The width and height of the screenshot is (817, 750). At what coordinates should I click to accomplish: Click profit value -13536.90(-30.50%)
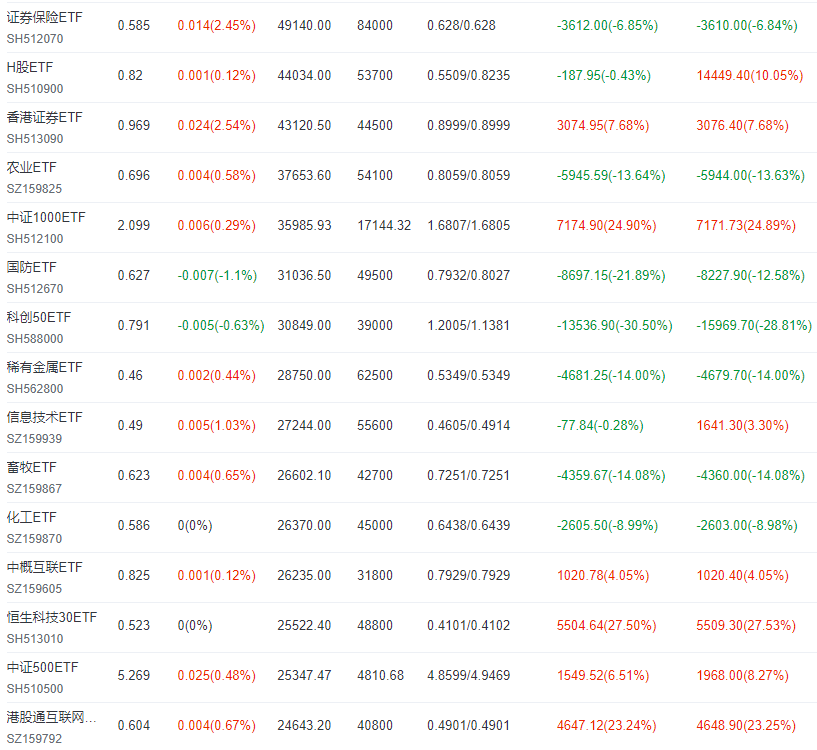pyautogui.click(x=615, y=326)
